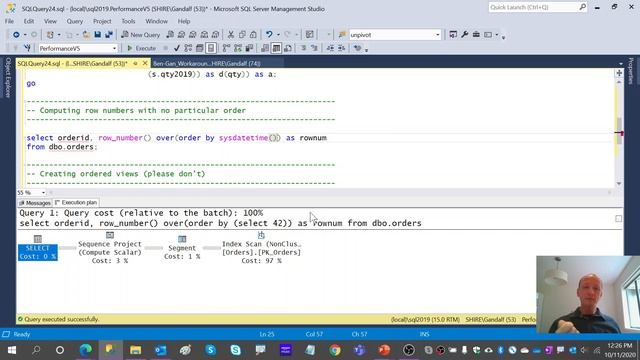
Task: Open the File menu
Action: point(9,21)
